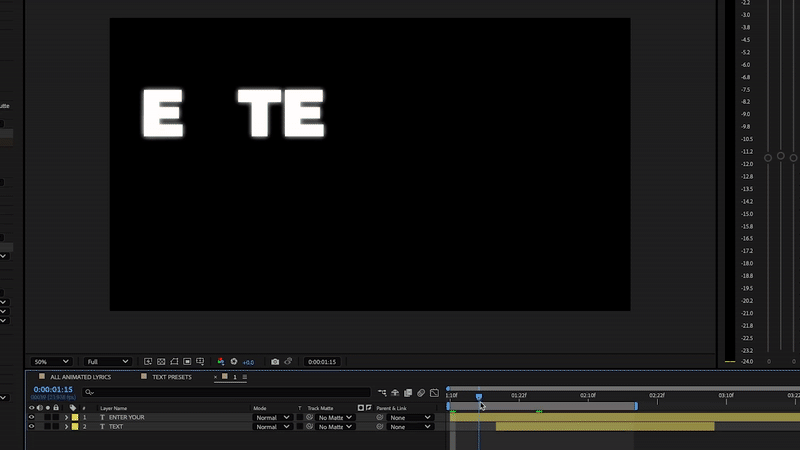Switch to ALL ANIMATED LYRICS tab

(80, 377)
